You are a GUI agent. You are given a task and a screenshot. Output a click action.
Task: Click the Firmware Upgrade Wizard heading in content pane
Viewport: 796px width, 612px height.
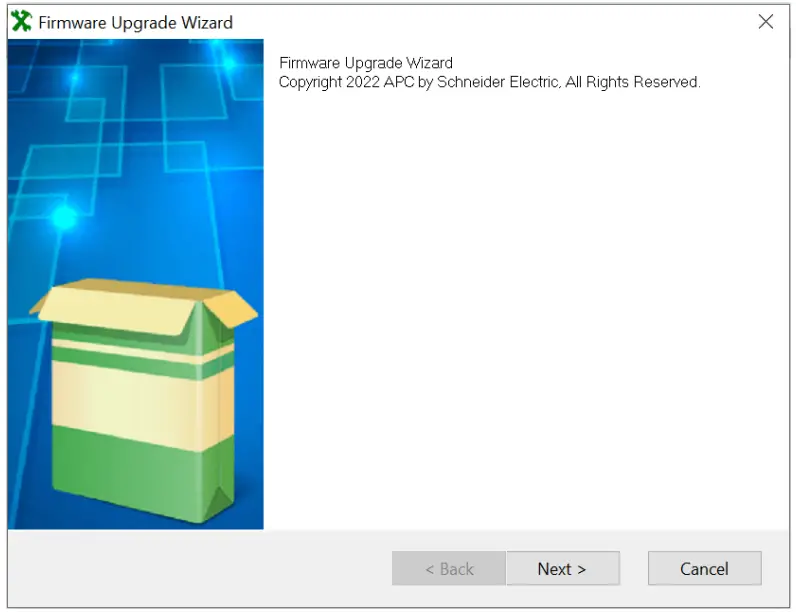(366, 63)
